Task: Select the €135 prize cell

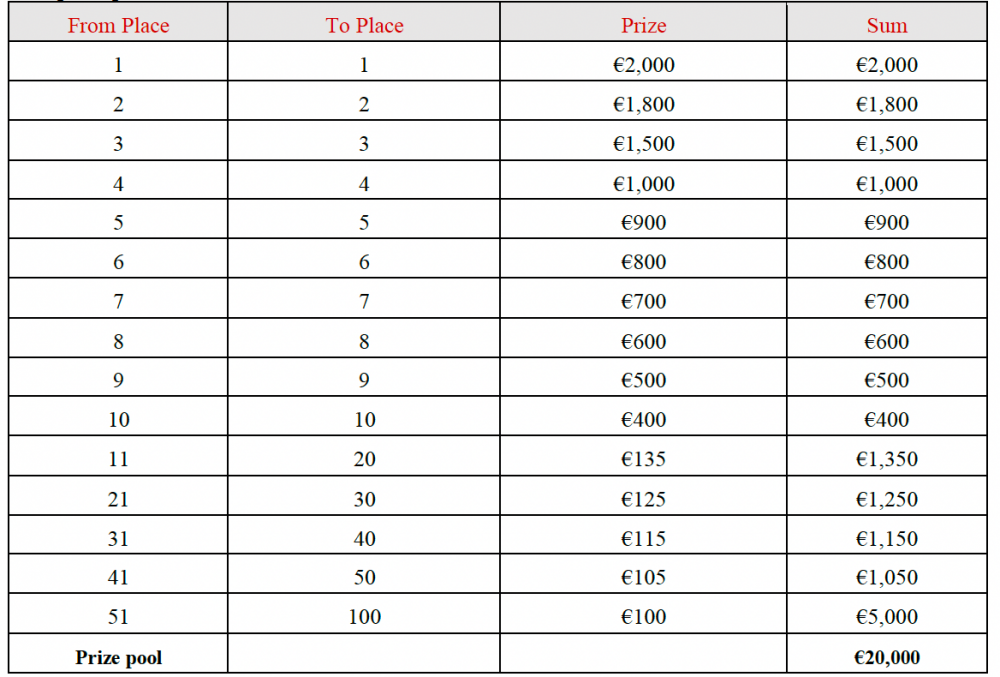Action: point(643,460)
